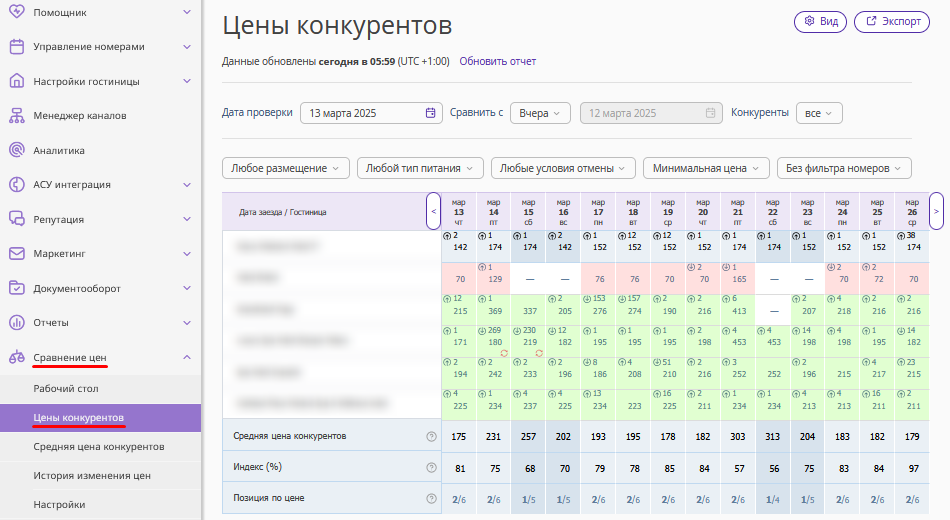Image resolution: width=950 pixels, height=520 pixels.
Task: Open Любой тип питания filter dropdown
Action: (420, 168)
